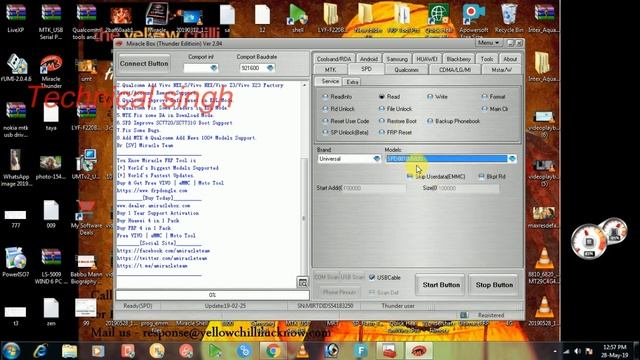Open the 009 file on desktop
Image resolution: width=640 pixels, height=360 pixels.
coord(51,213)
